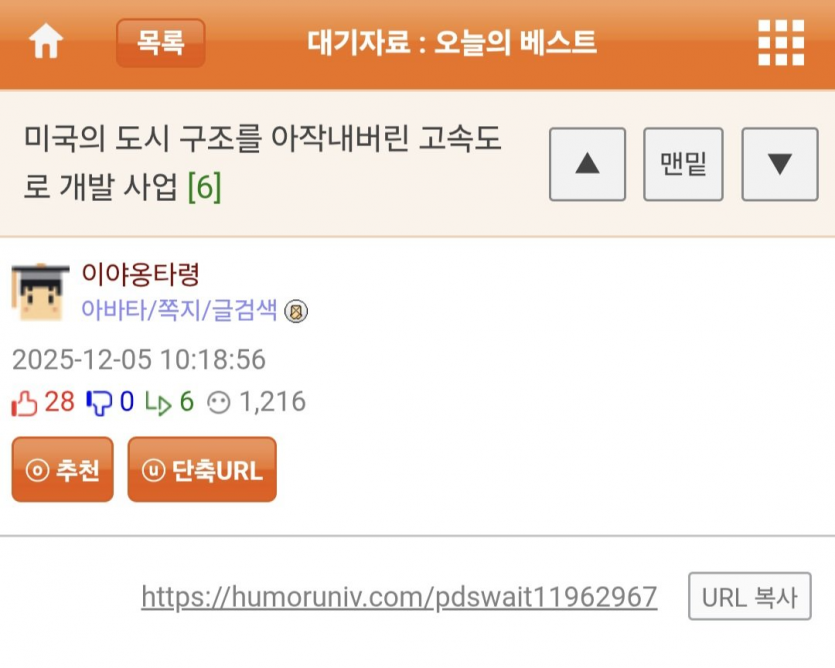This screenshot has height=668, width=835.
Task: Copy link using URL 복사 button
Action: click(750, 596)
